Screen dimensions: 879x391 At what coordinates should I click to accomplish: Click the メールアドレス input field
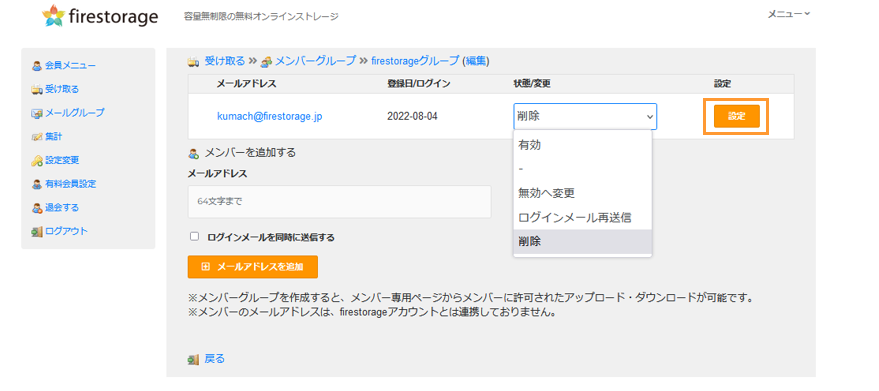340,201
